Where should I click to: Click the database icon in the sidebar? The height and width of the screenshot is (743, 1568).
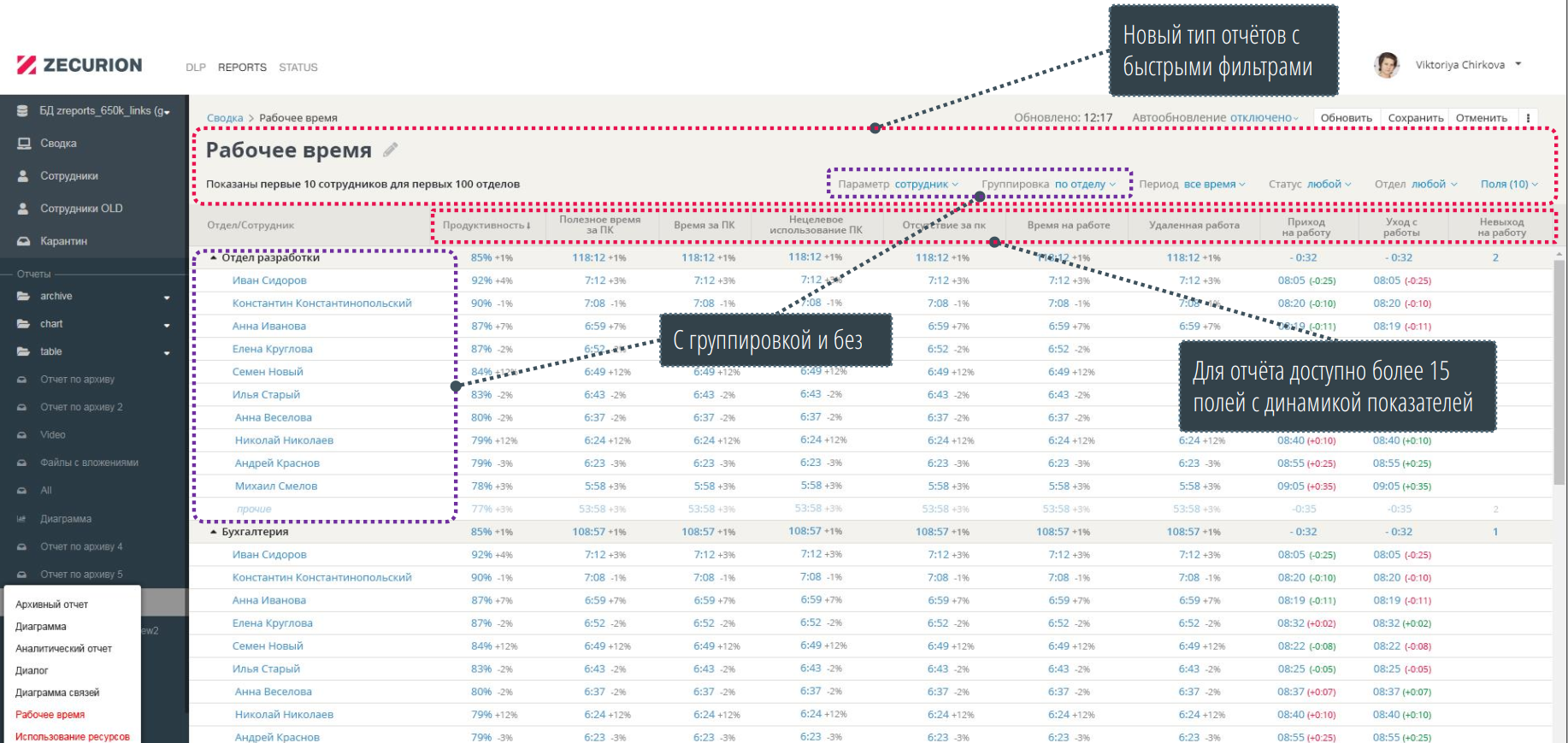click(x=23, y=111)
